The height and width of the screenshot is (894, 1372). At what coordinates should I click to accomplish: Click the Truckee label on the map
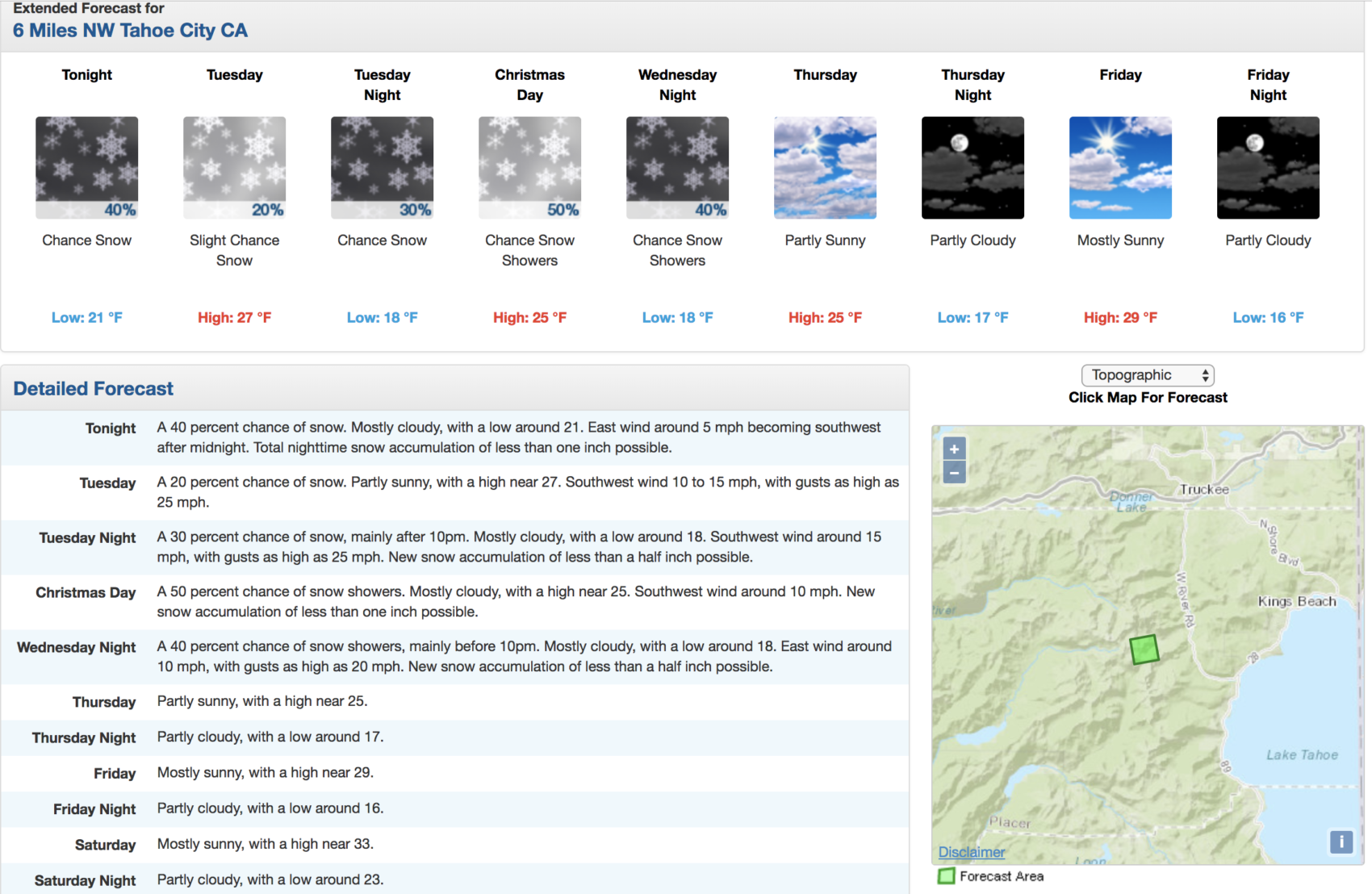1204,490
